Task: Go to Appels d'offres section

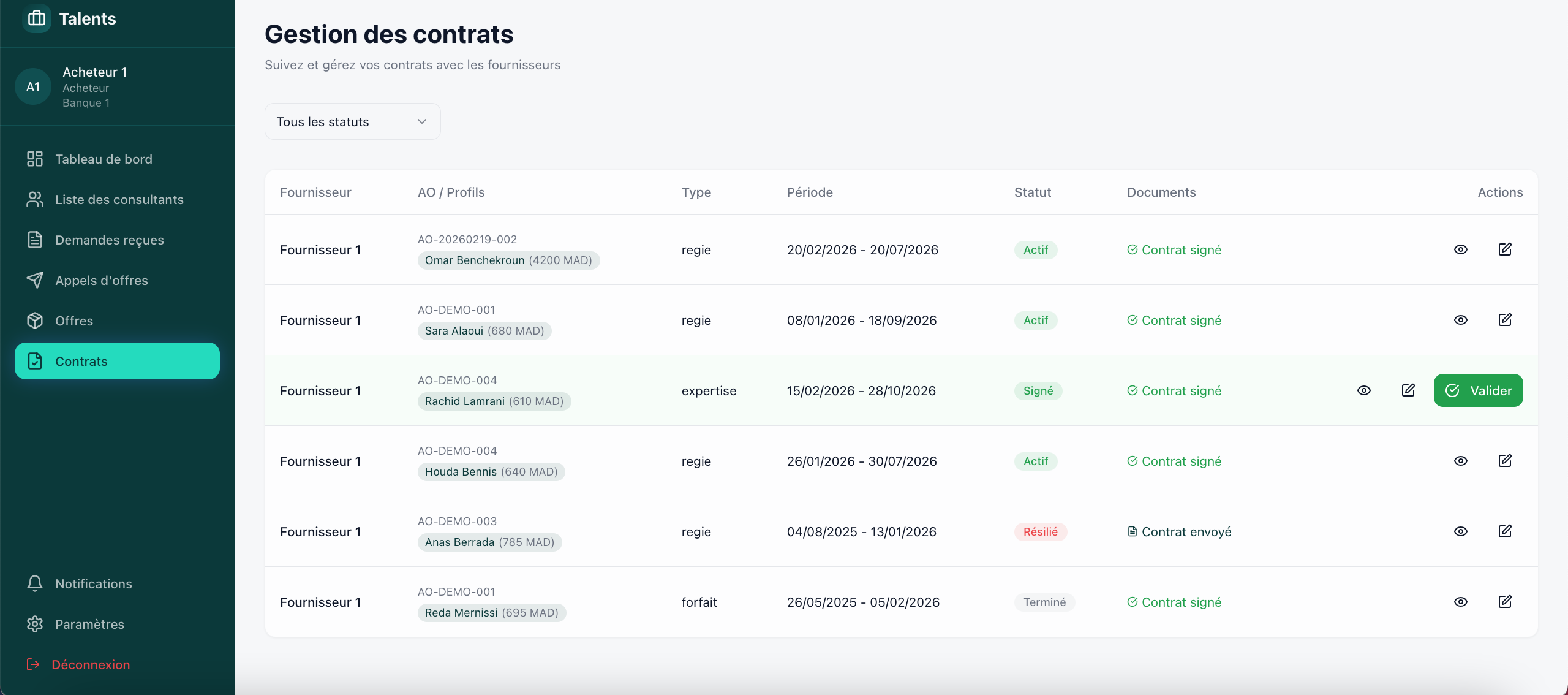Action: (101, 280)
